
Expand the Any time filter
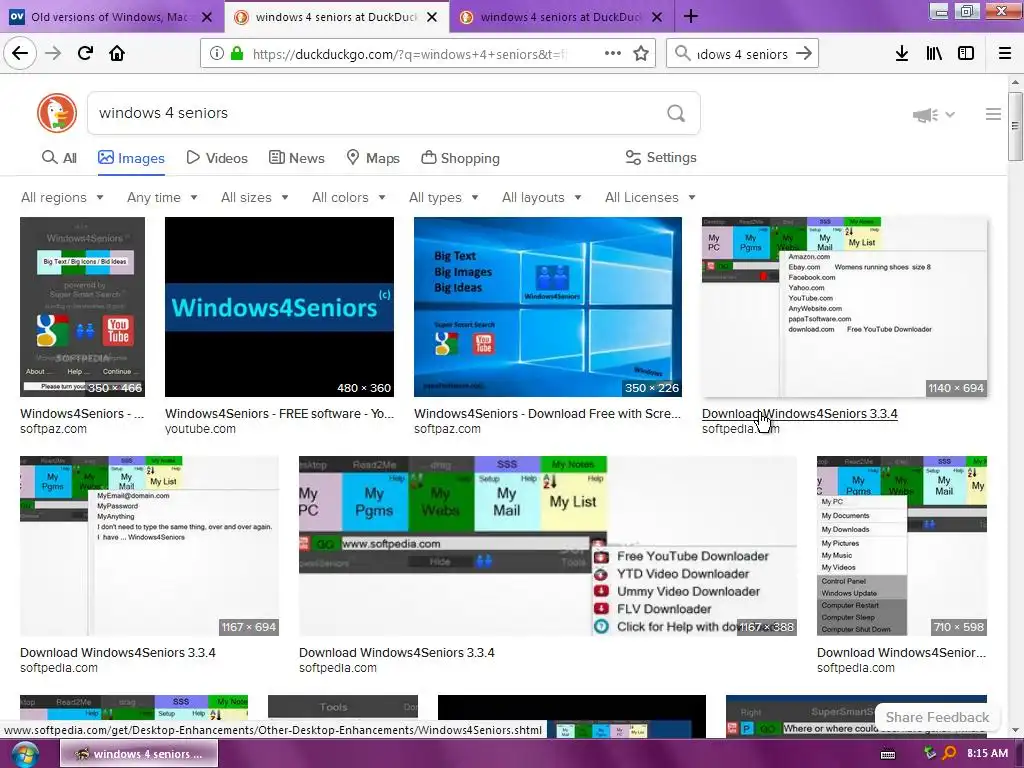(162, 197)
